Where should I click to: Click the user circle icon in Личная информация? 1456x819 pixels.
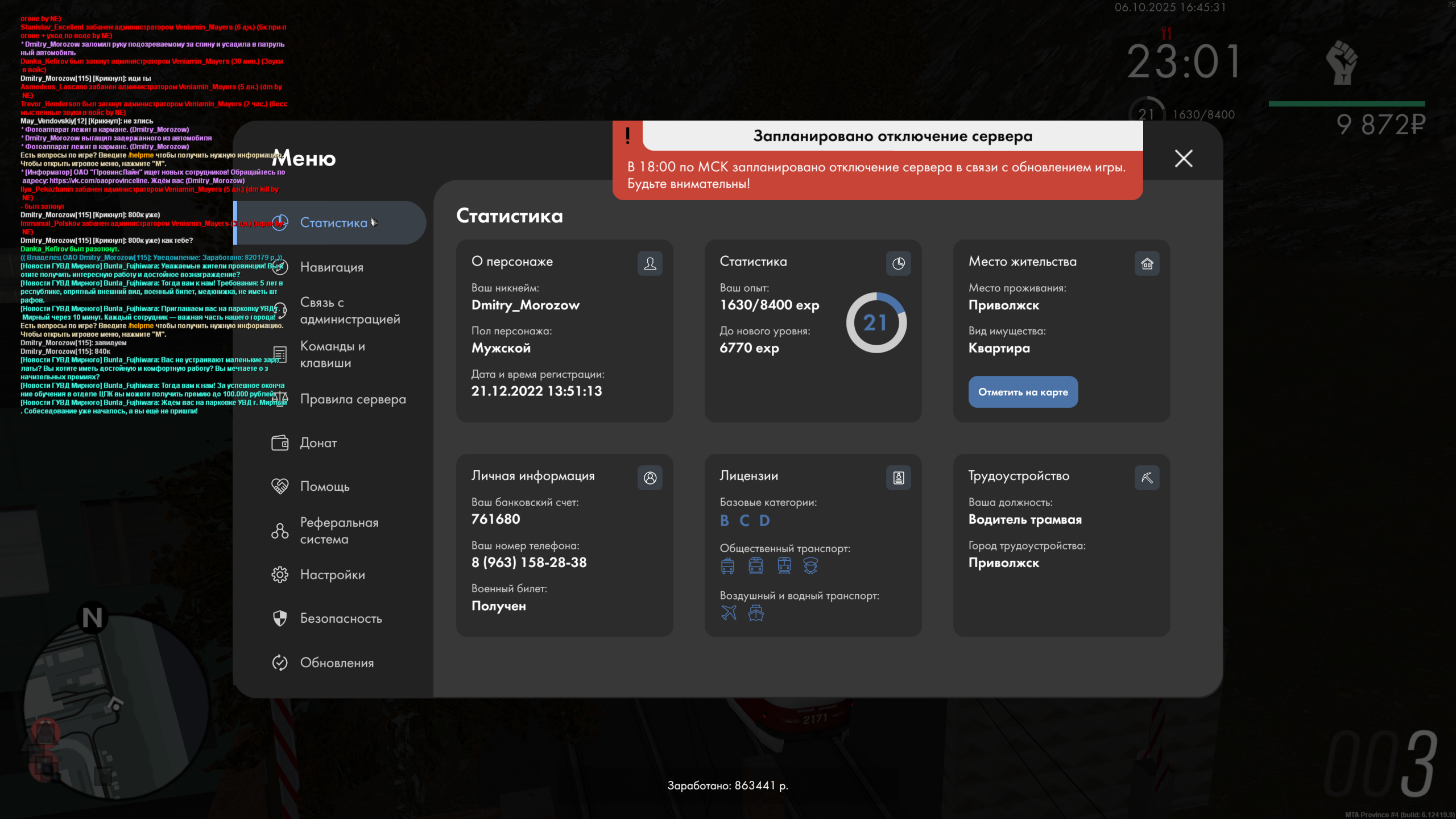click(x=650, y=478)
